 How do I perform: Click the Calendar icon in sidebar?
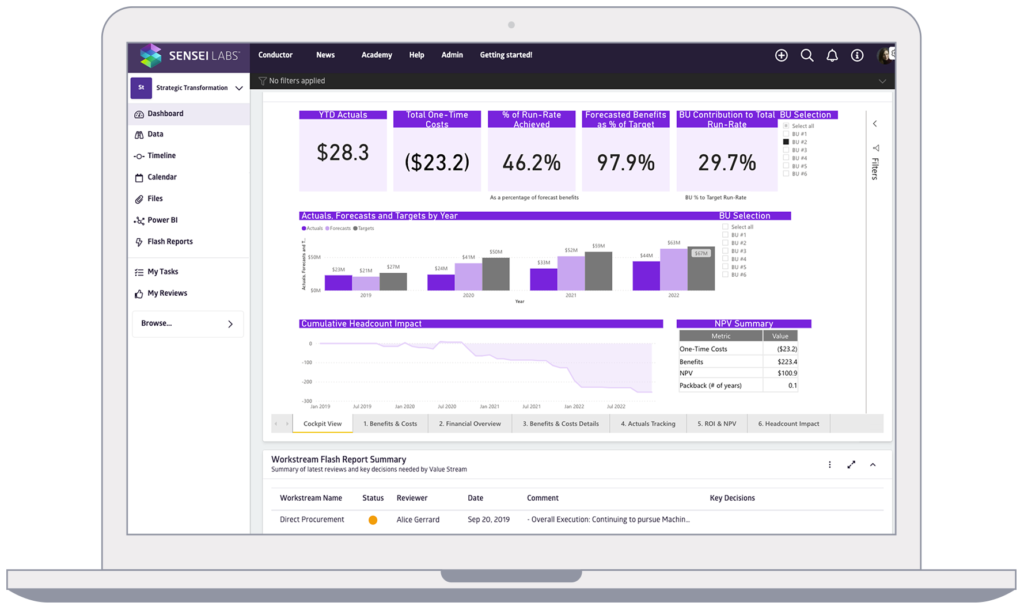pos(139,178)
